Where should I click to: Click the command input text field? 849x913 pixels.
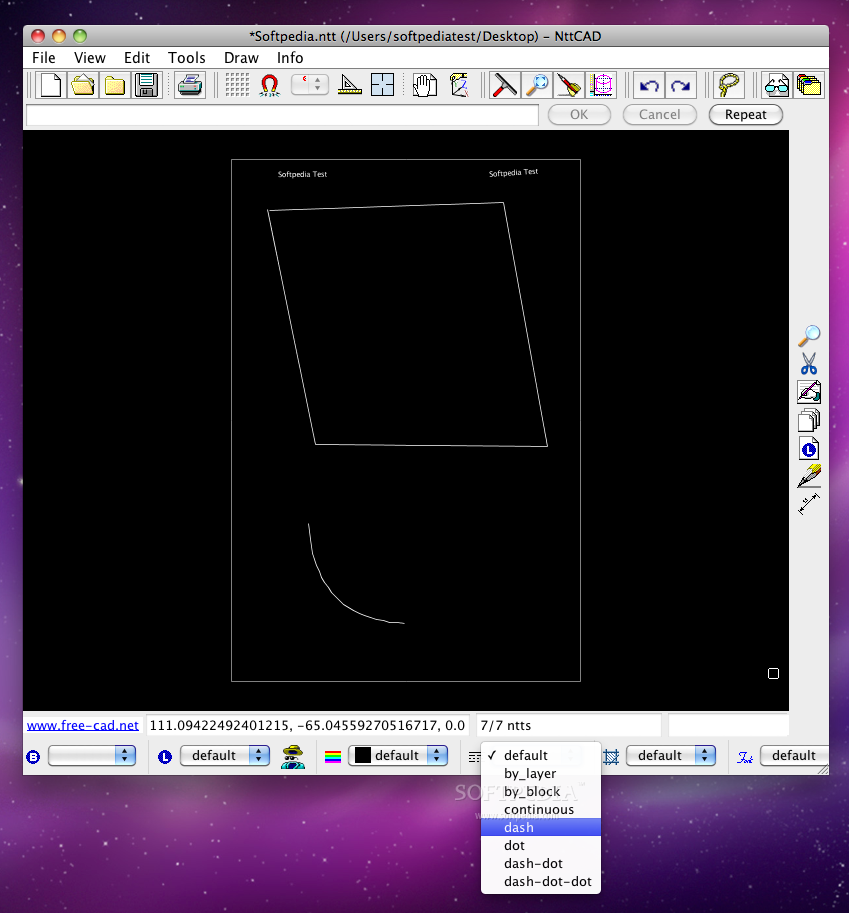(282, 115)
